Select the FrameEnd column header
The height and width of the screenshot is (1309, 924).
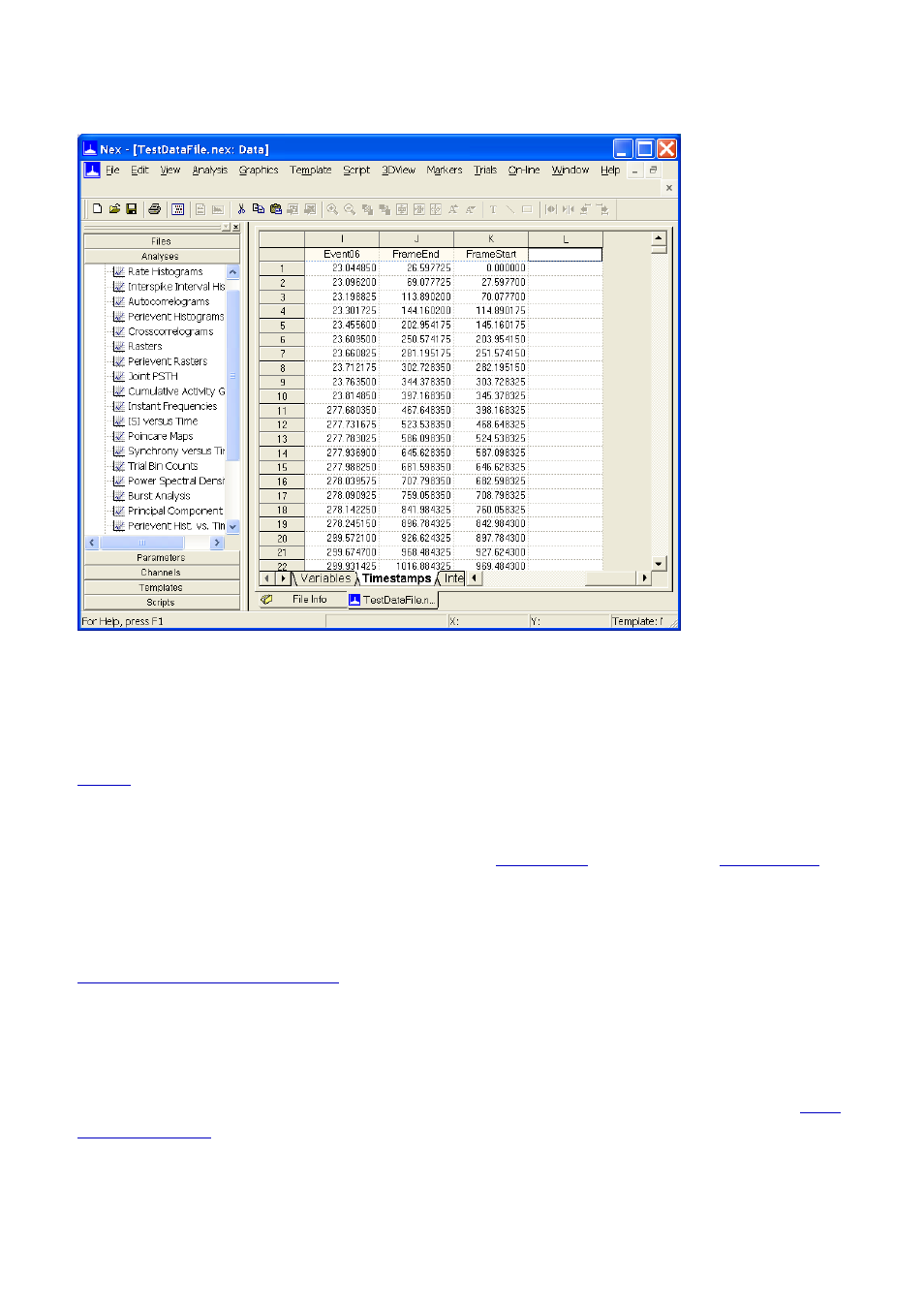416,254
